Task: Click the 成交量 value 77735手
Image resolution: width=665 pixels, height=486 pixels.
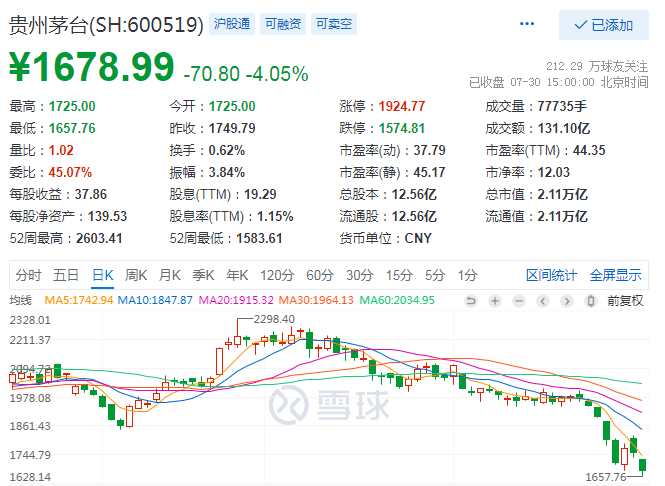Action: [562, 106]
